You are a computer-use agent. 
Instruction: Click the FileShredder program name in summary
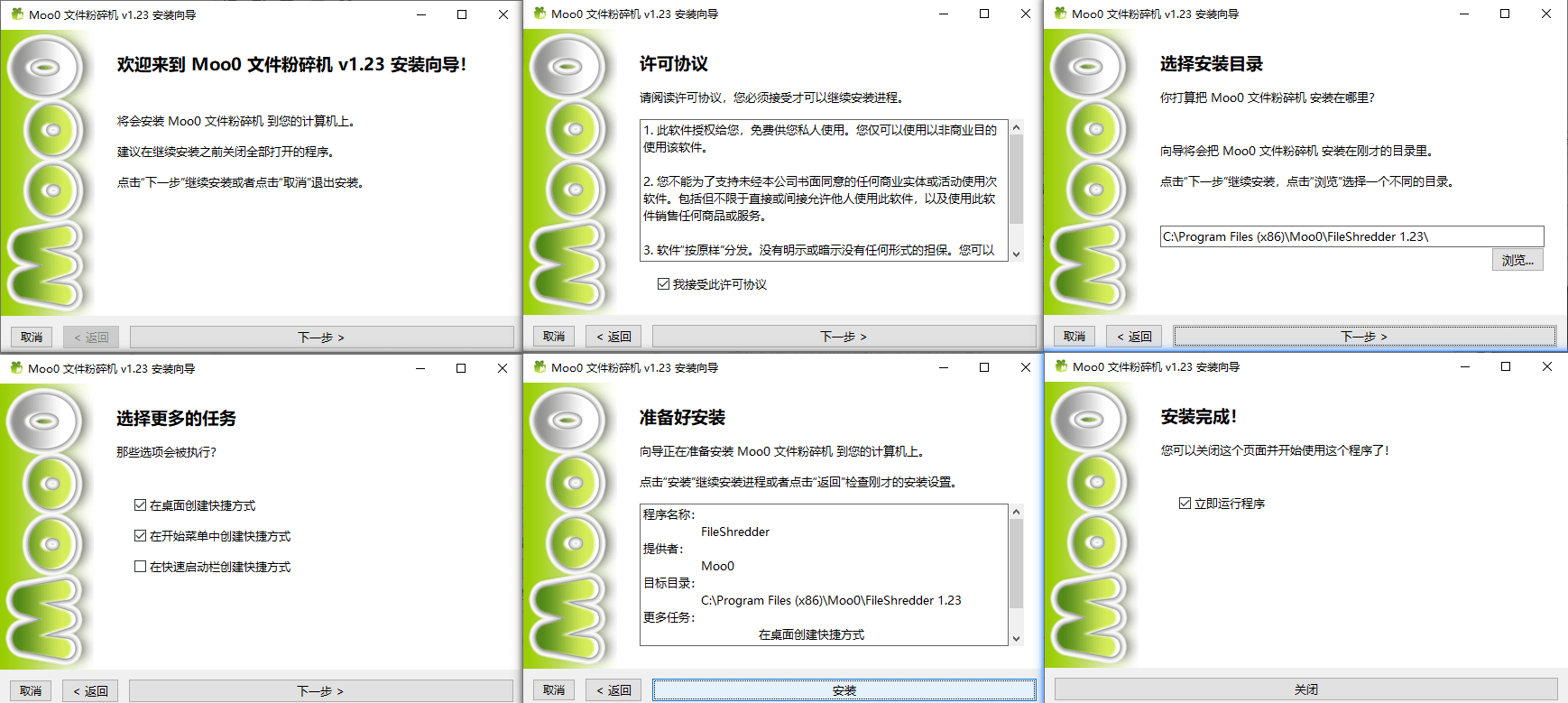point(735,532)
